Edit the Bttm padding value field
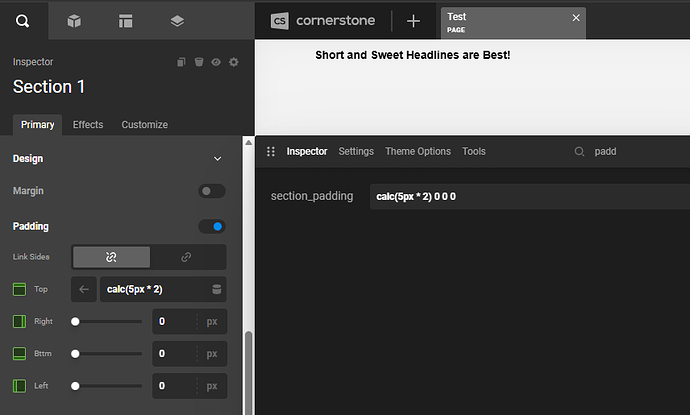Viewport: 690px width, 415px height. tap(175, 354)
